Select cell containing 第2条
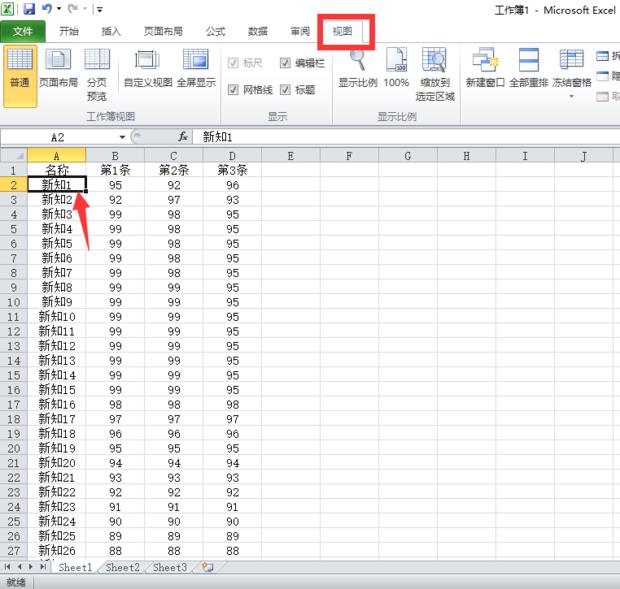 tap(174, 170)
